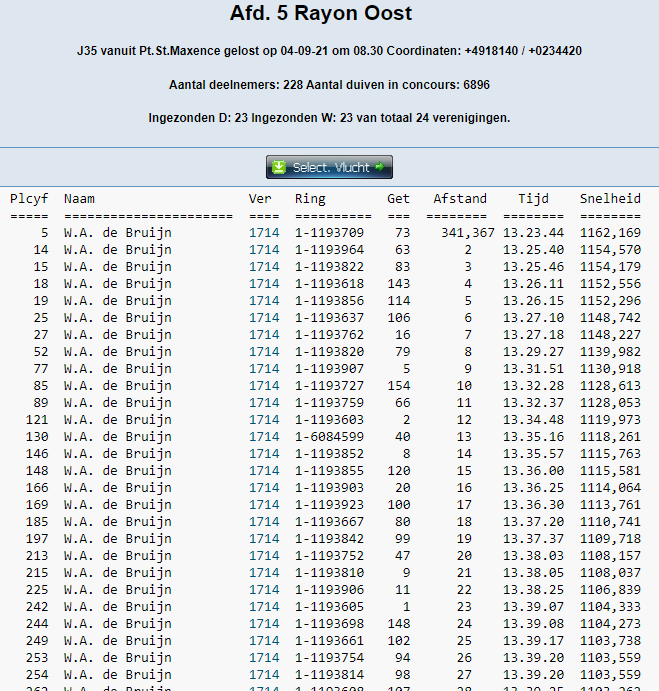The image size is (659, 691).
Task: Click W.A. de Bruijn in placement 249 row
Action: click(118, 641)
